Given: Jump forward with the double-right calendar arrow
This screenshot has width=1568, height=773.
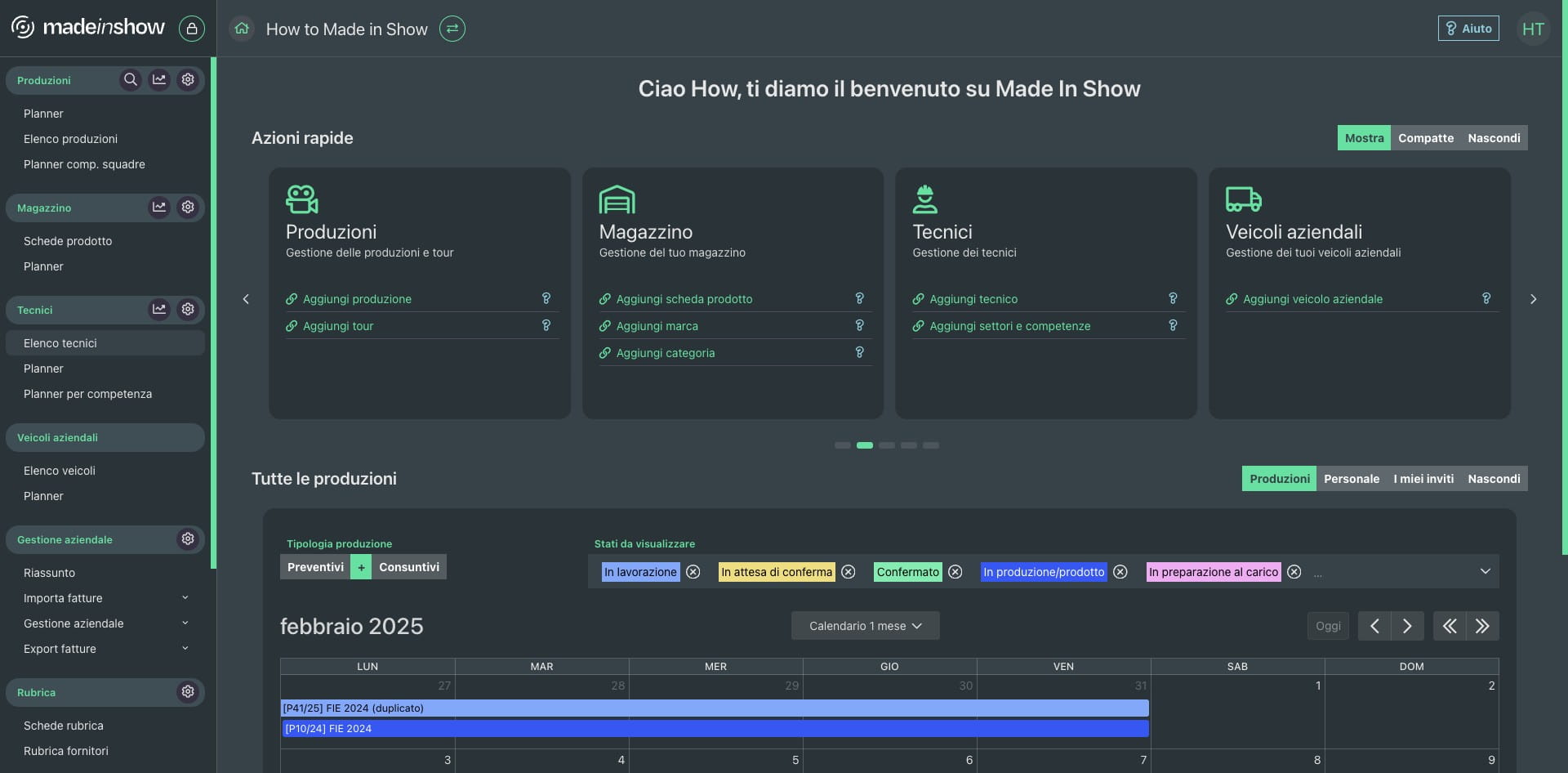Looking at the screenshot, I should [1482, 626].
